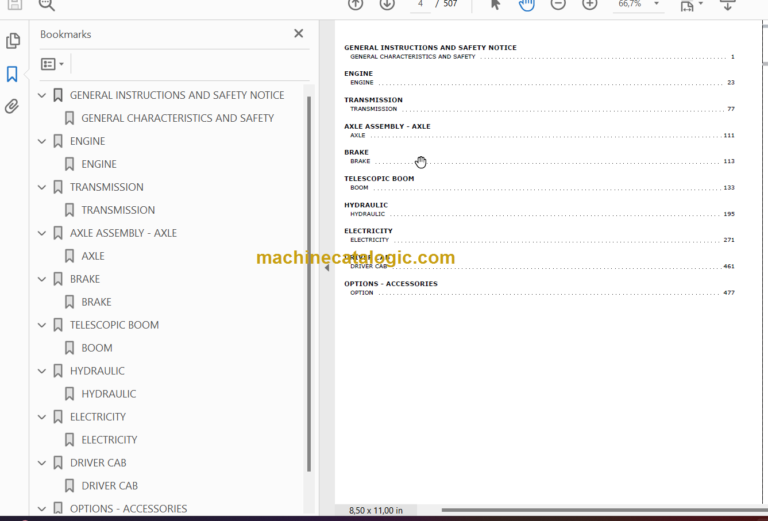Close the Bookmarks panel
768x521 pixels.
click(x=298, y=34)
